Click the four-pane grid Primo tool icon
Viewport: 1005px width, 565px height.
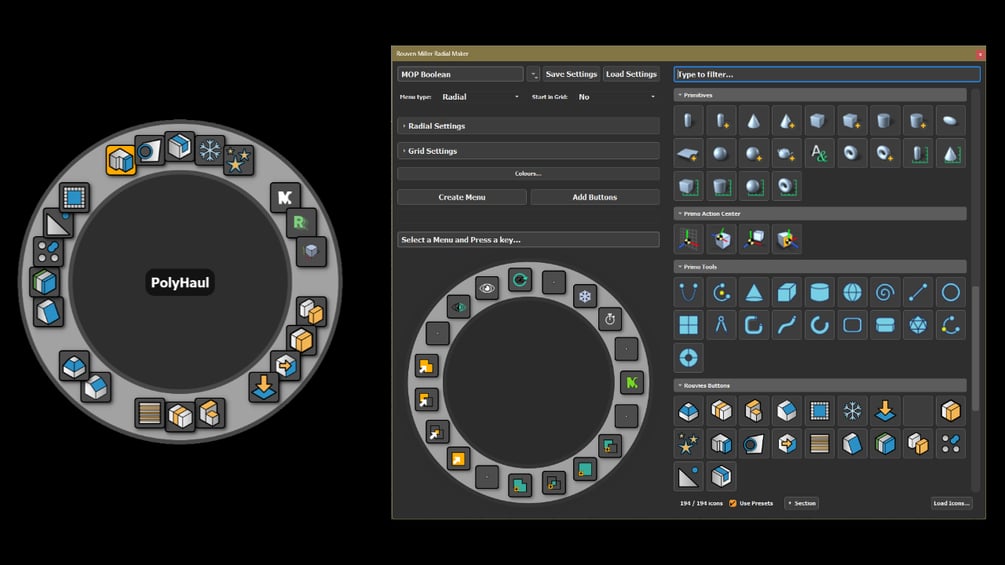688,325
